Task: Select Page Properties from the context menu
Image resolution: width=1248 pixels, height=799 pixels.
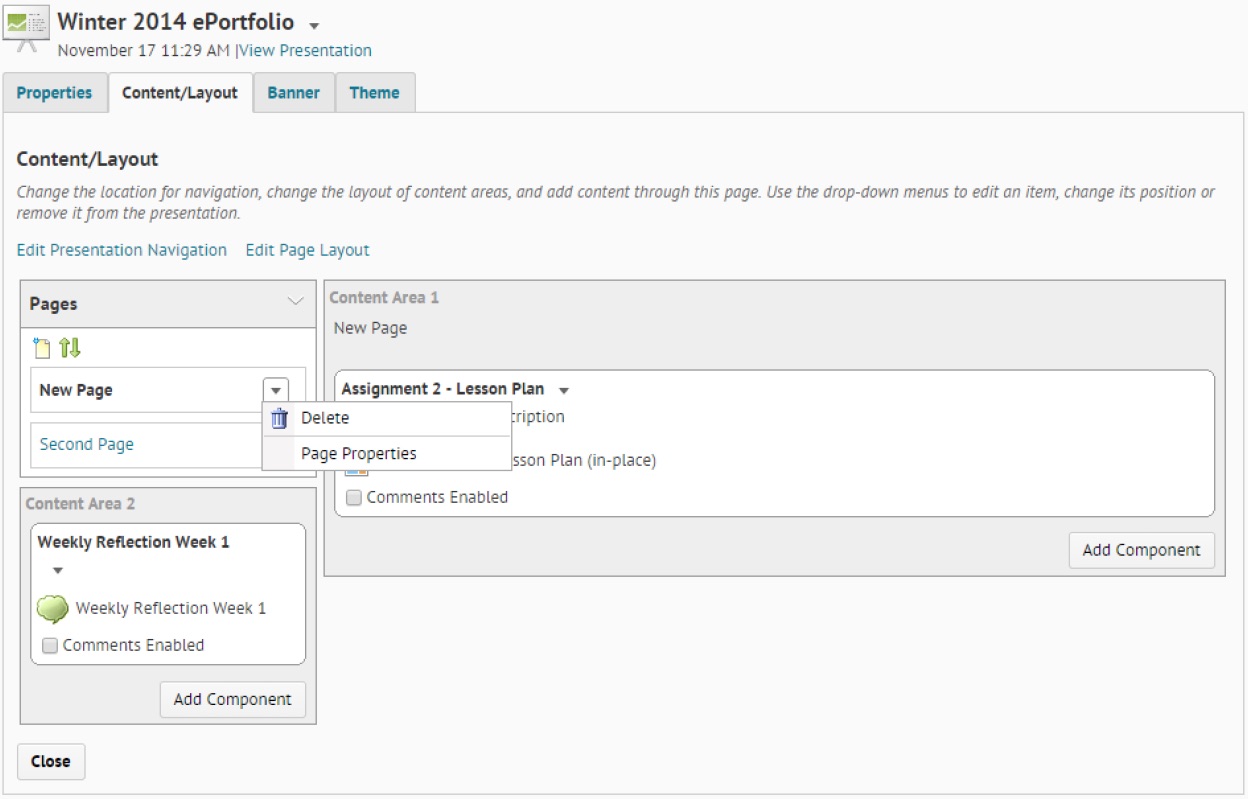Action: (358, 454)
